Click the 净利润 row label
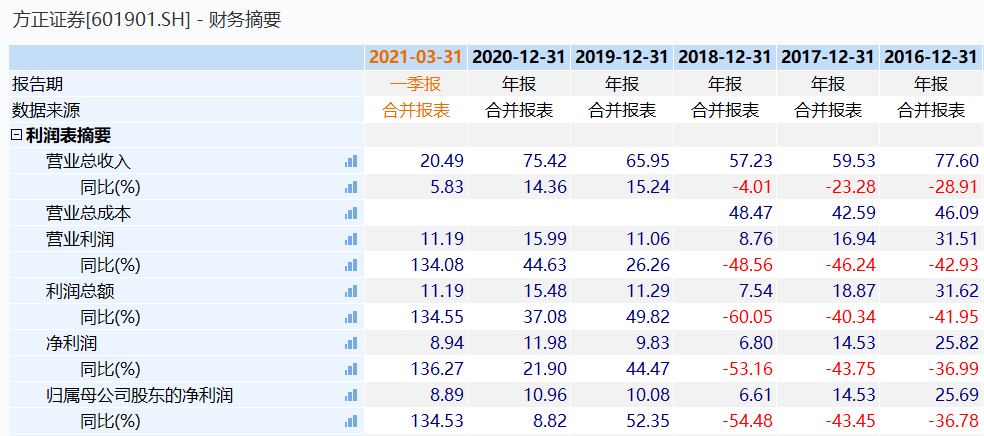The width and height of the screenshot is (984, 436). point(72,343)
